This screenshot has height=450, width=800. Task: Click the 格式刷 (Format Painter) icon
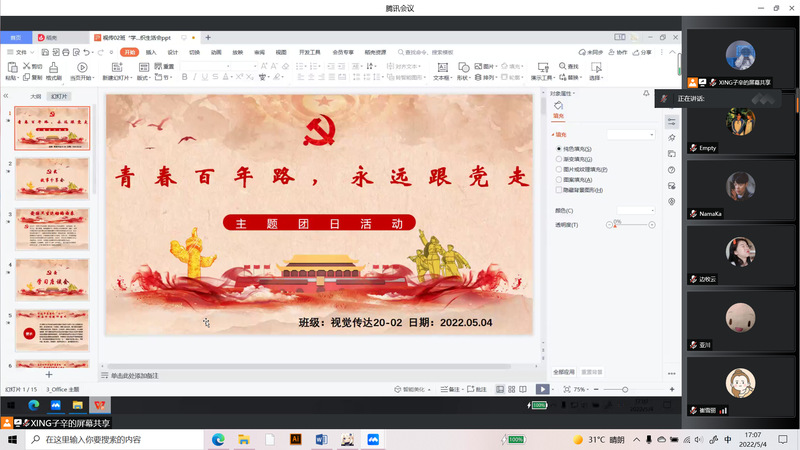pyautogui.click(x=52, y=68)
